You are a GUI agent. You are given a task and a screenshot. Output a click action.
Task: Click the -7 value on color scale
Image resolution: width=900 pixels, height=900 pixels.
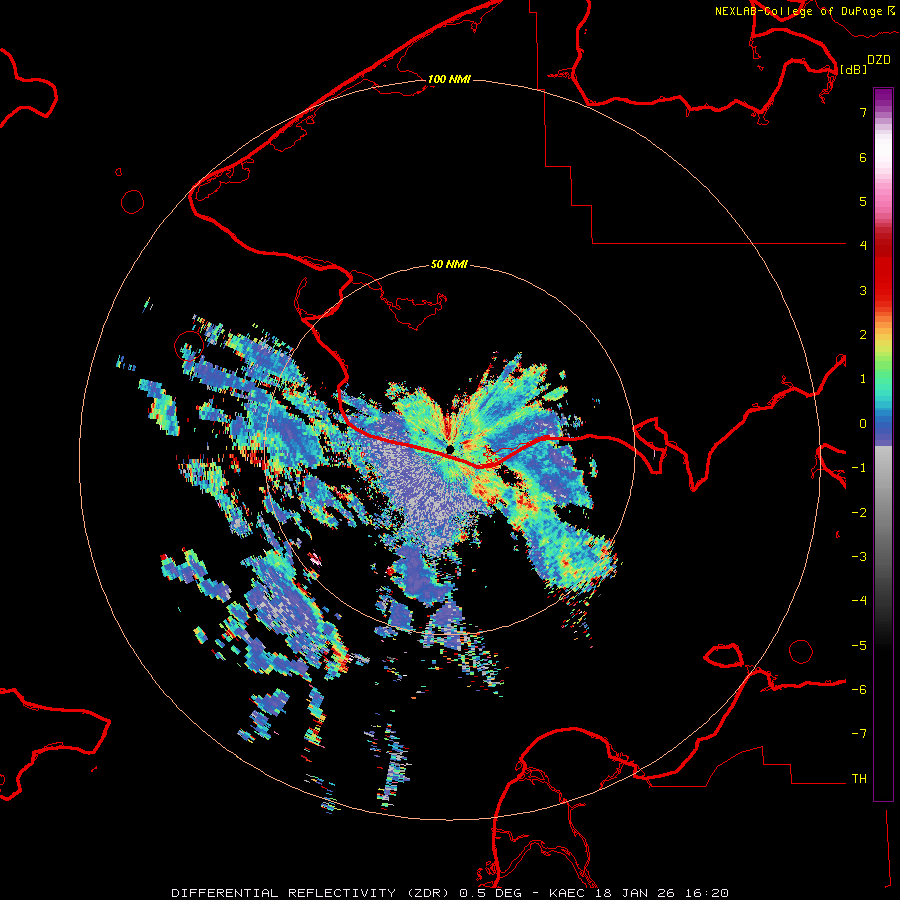coord(859,734)
